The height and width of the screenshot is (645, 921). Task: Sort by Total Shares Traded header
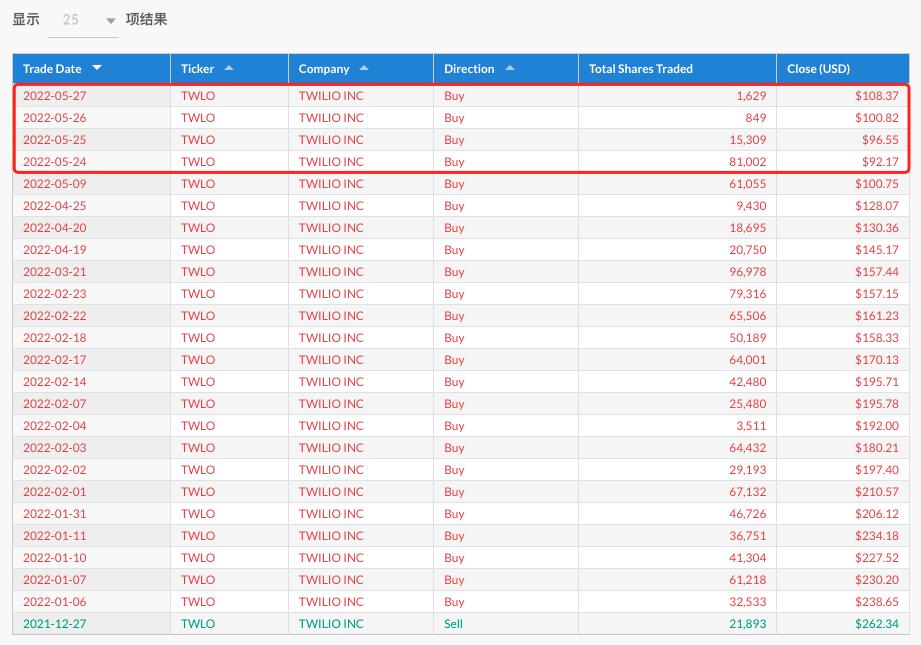point(641,69)
